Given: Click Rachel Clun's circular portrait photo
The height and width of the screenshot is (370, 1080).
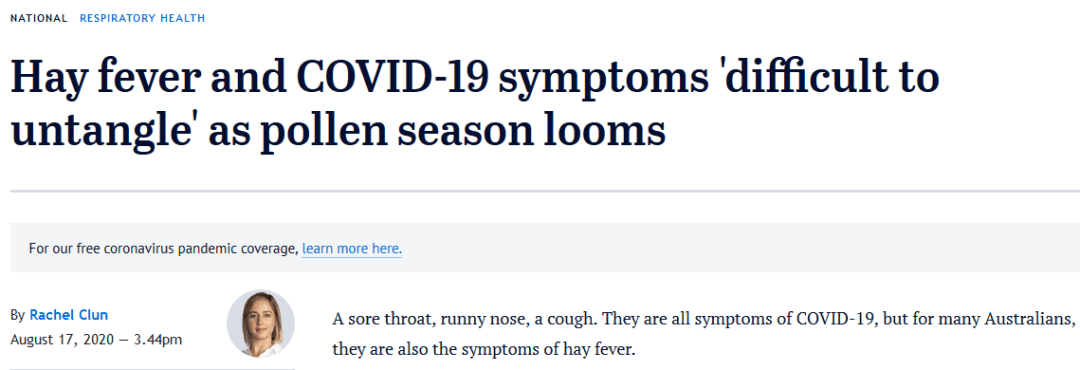Looking at the screenshot, I should [261, 323].
